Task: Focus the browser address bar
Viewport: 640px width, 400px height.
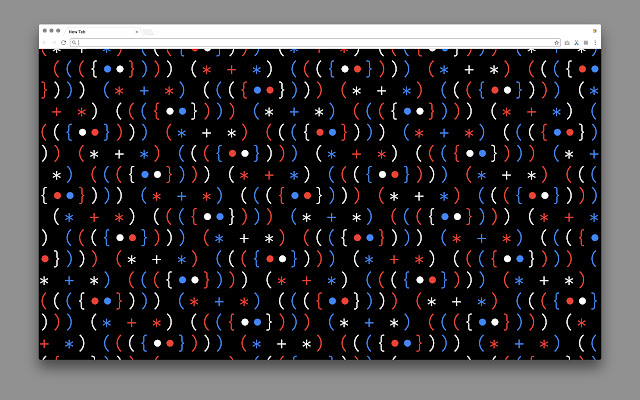Action: coord(315,42)
